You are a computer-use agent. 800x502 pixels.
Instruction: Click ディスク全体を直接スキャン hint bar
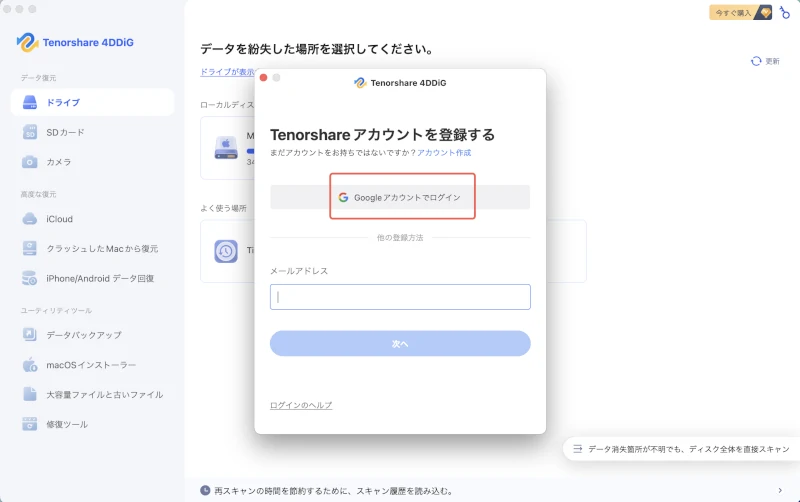[x=682, y=449]
